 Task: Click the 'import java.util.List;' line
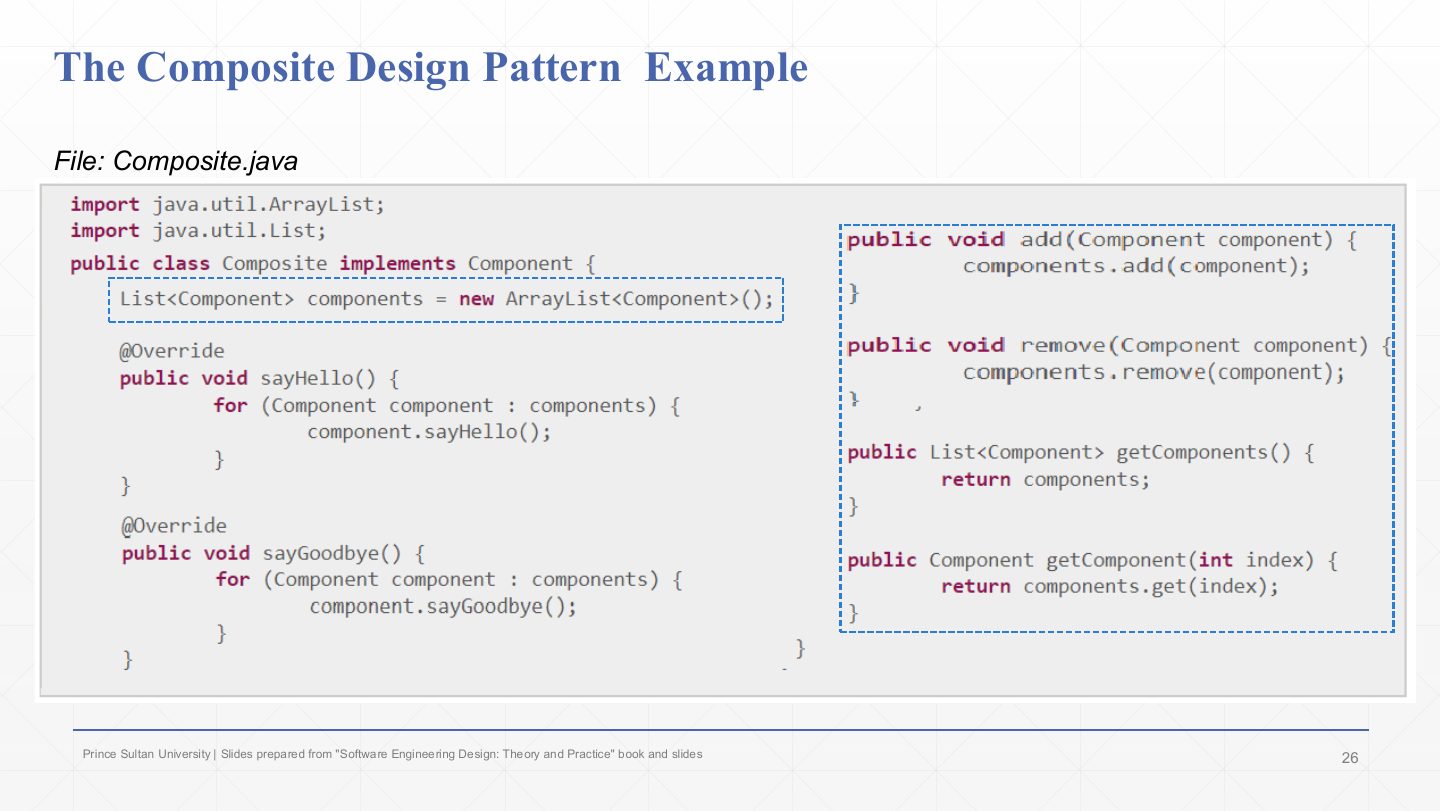pyautogui.click(x=198, y=231)
